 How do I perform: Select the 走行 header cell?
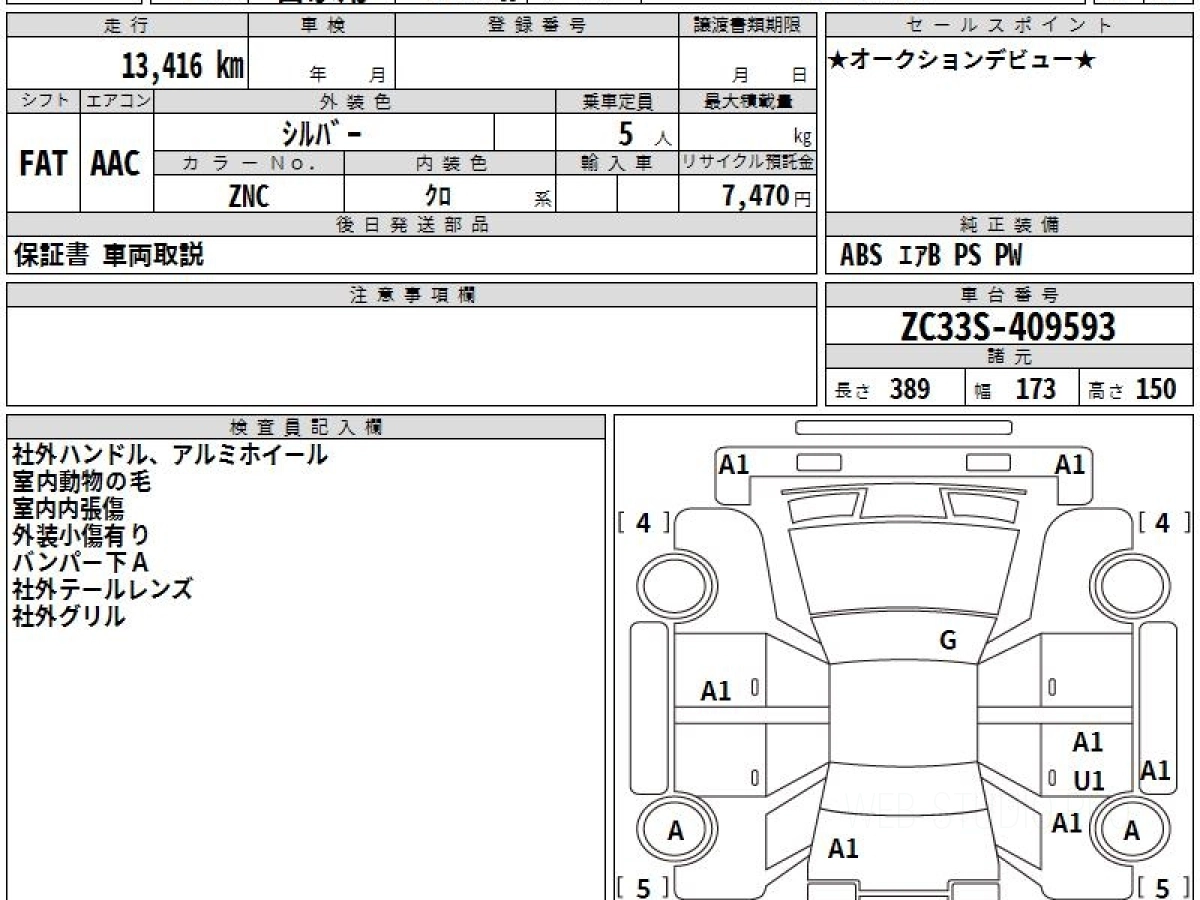click(127, 26)
